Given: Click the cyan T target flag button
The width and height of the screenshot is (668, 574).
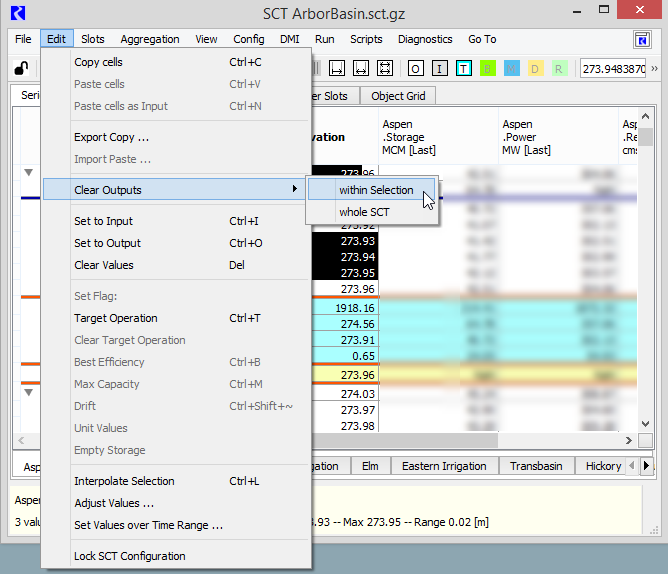Looking at the screenshot, I should click(x=463, y=68).
